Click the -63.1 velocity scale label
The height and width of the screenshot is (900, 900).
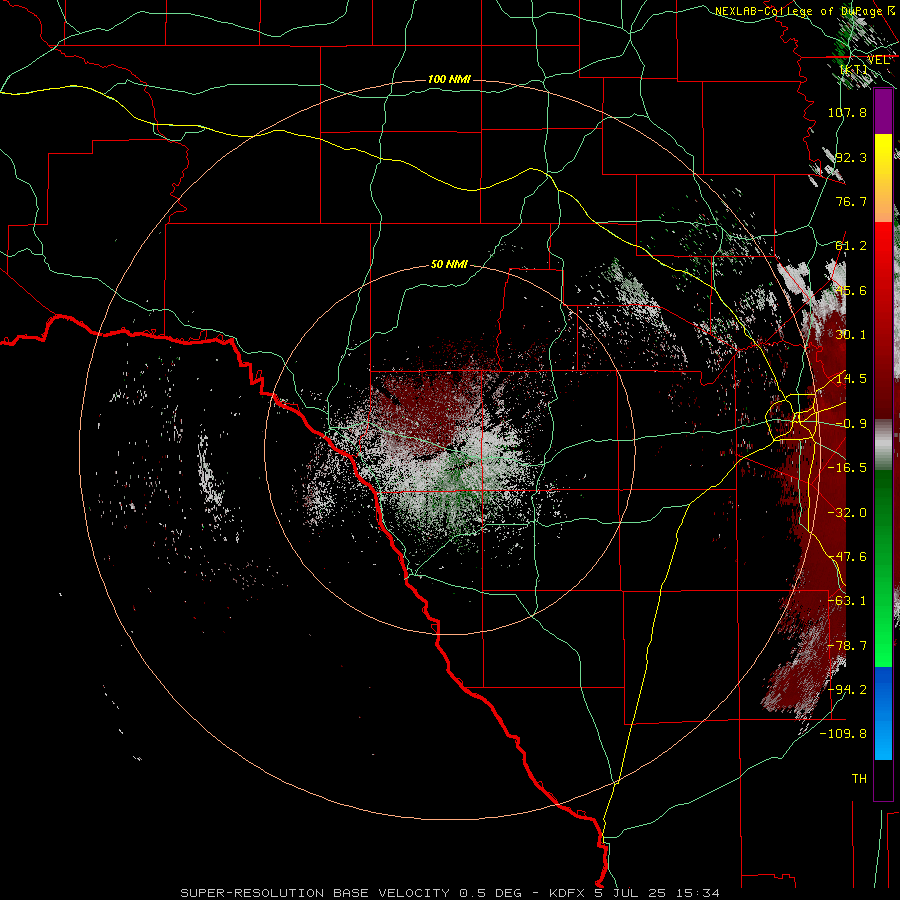847,601
